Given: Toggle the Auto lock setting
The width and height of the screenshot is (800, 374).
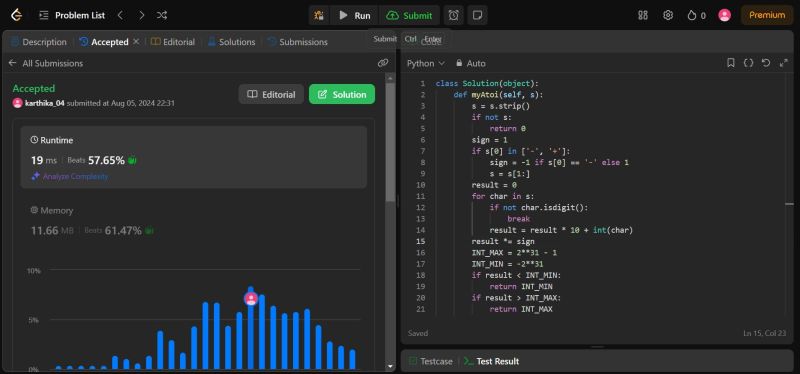Looking at the screenshot, I should [x=470, y=63].
